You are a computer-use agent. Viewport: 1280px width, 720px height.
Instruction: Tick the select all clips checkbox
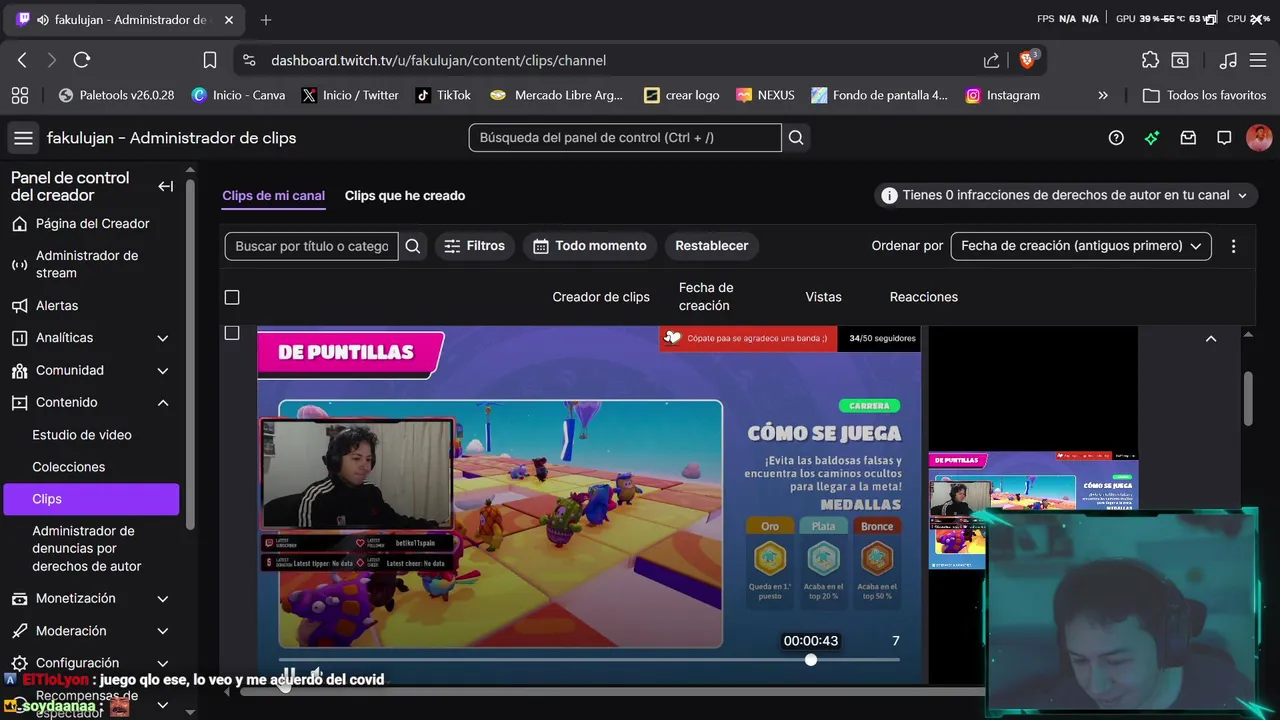[x=232, y=297]
